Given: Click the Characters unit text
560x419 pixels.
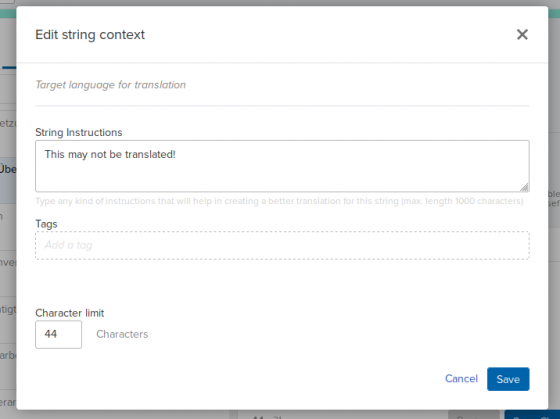Looking at the screenshot, I should [x=122, y=334].
